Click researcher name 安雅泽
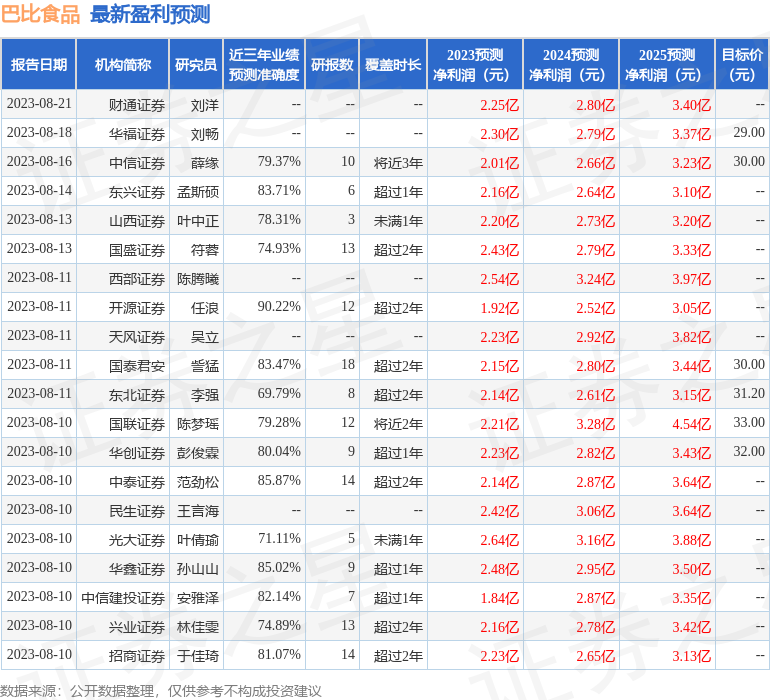Screen dimensions: 770x700 [198, 598]
